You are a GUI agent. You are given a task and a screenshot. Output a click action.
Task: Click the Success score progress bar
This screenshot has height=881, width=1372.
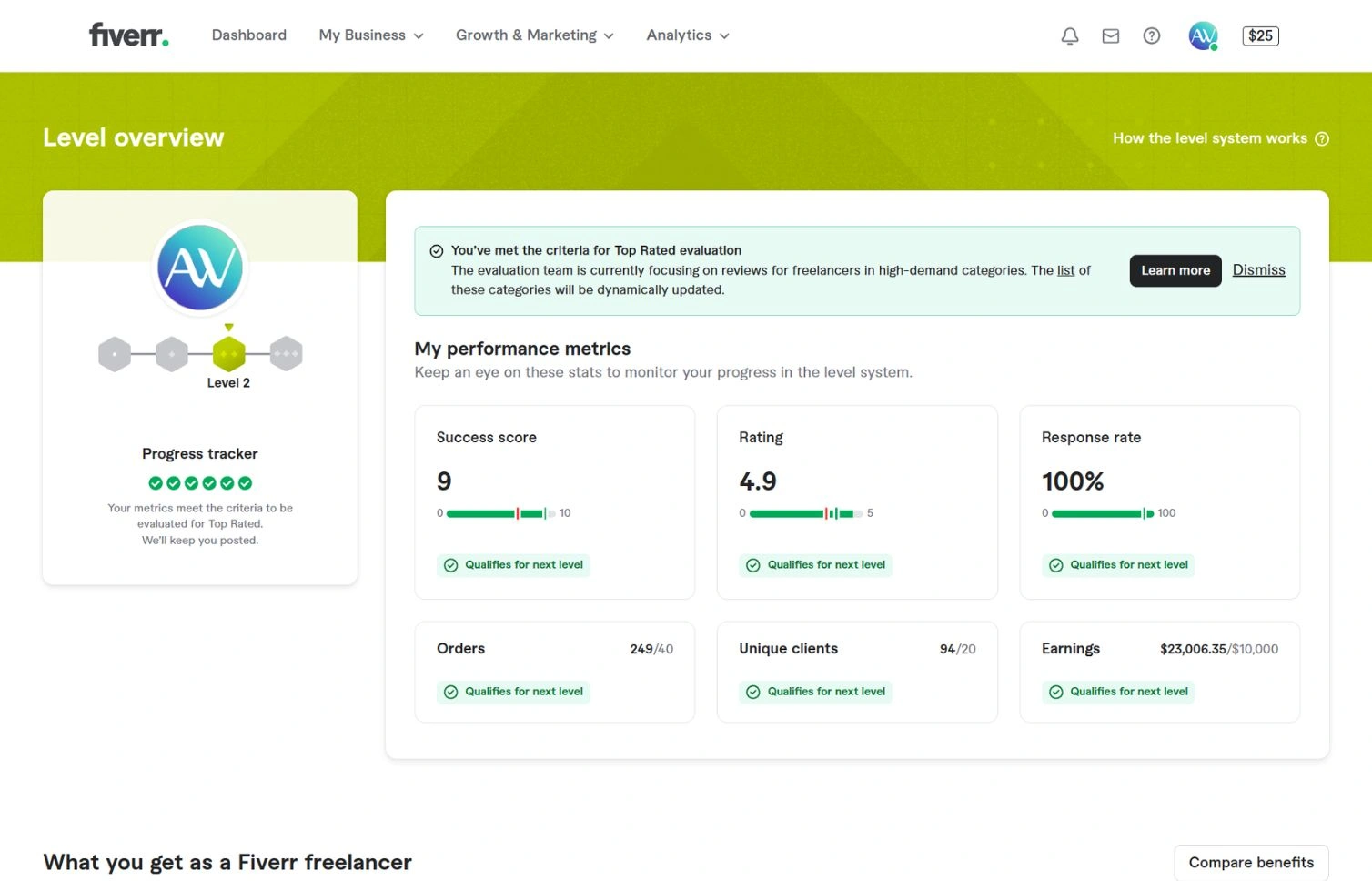click(x=501, y=513)
